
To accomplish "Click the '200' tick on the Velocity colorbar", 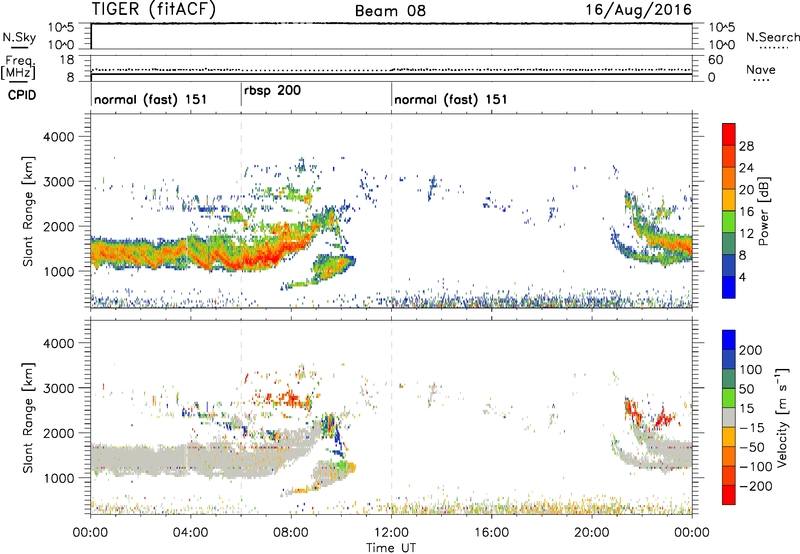I will point(751,350).
